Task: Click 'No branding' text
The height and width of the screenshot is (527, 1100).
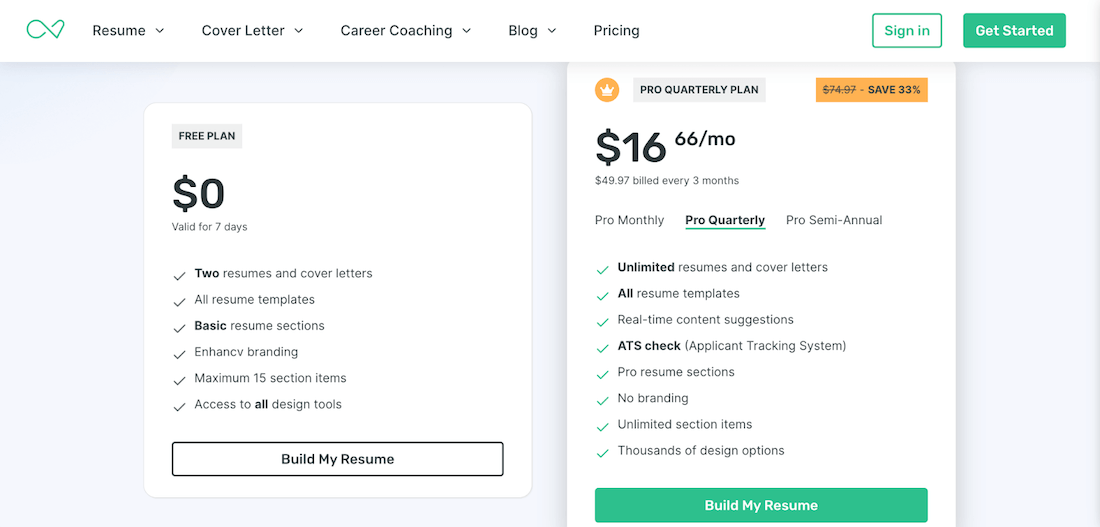Action: click(653, 398)
